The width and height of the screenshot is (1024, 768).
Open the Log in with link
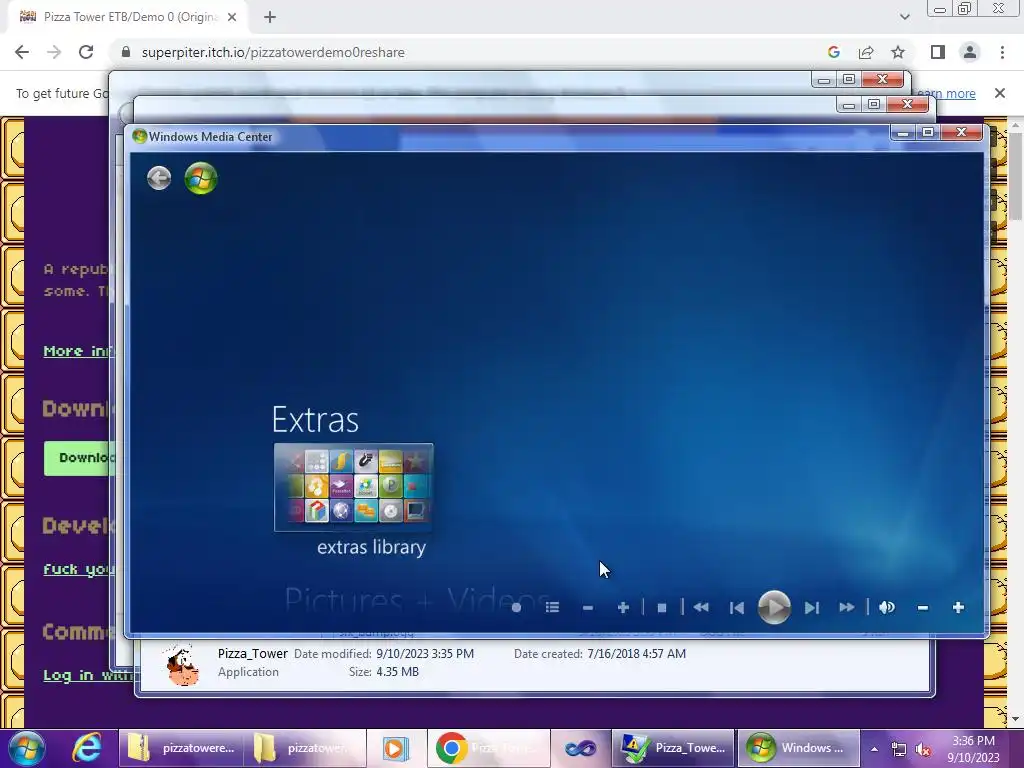pyautogui.click(x=88, y=675)
